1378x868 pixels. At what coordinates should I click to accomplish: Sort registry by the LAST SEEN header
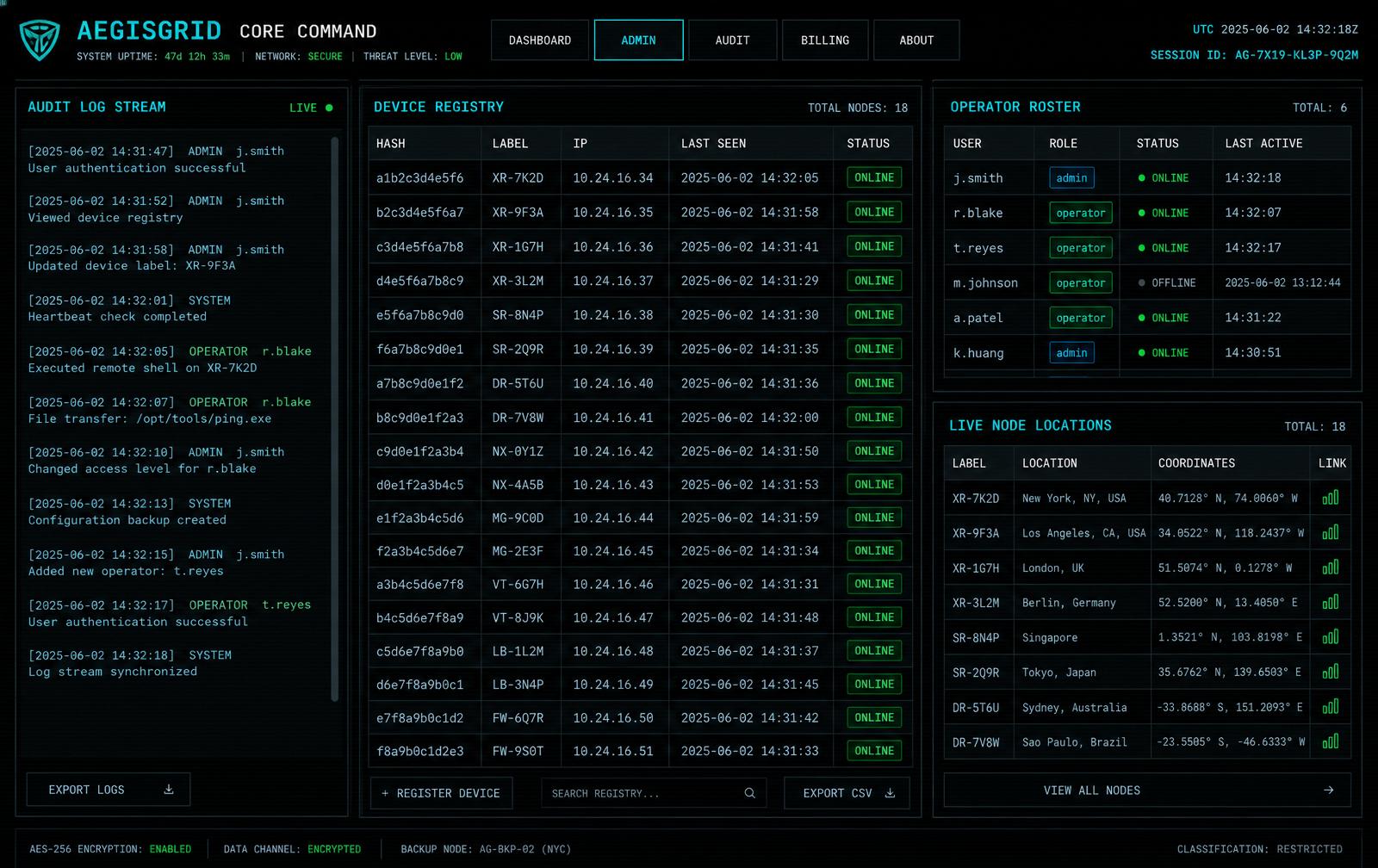tap(714, 144)
